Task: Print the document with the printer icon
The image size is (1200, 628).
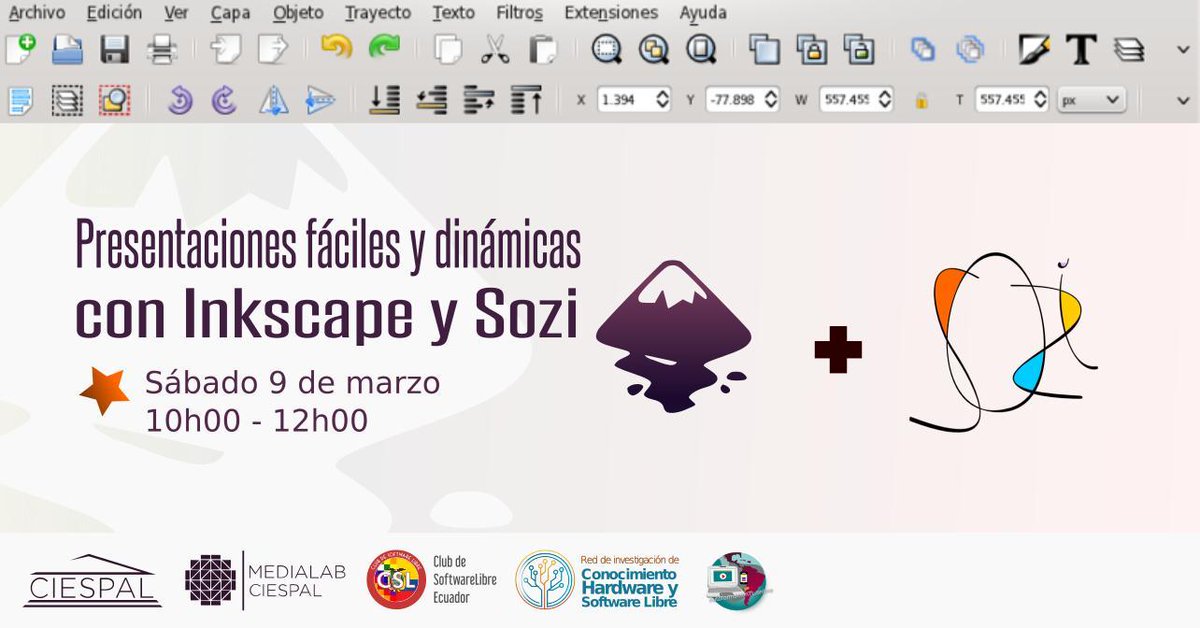Action: coord(162,49)
